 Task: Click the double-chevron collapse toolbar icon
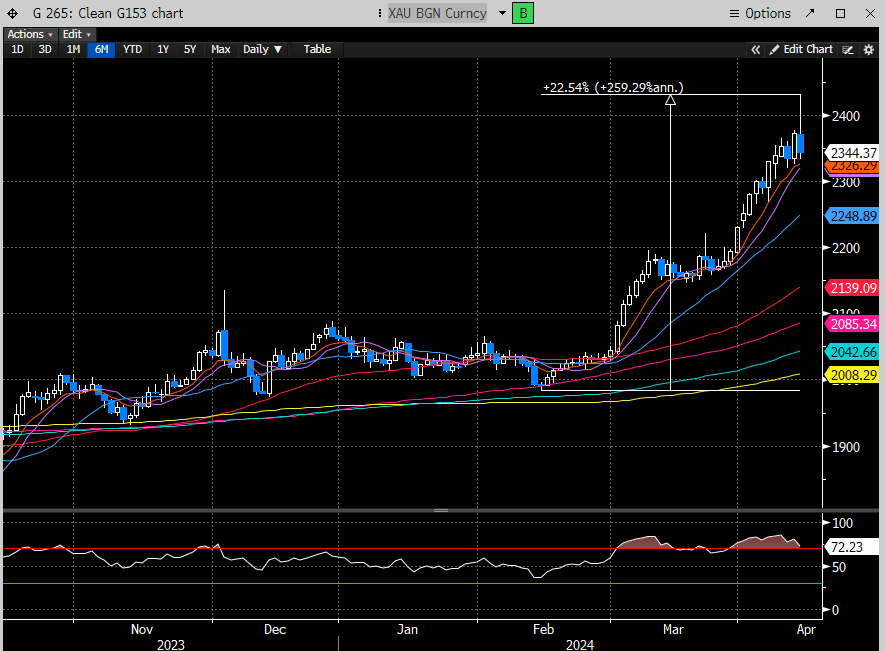tap(757, 49)
